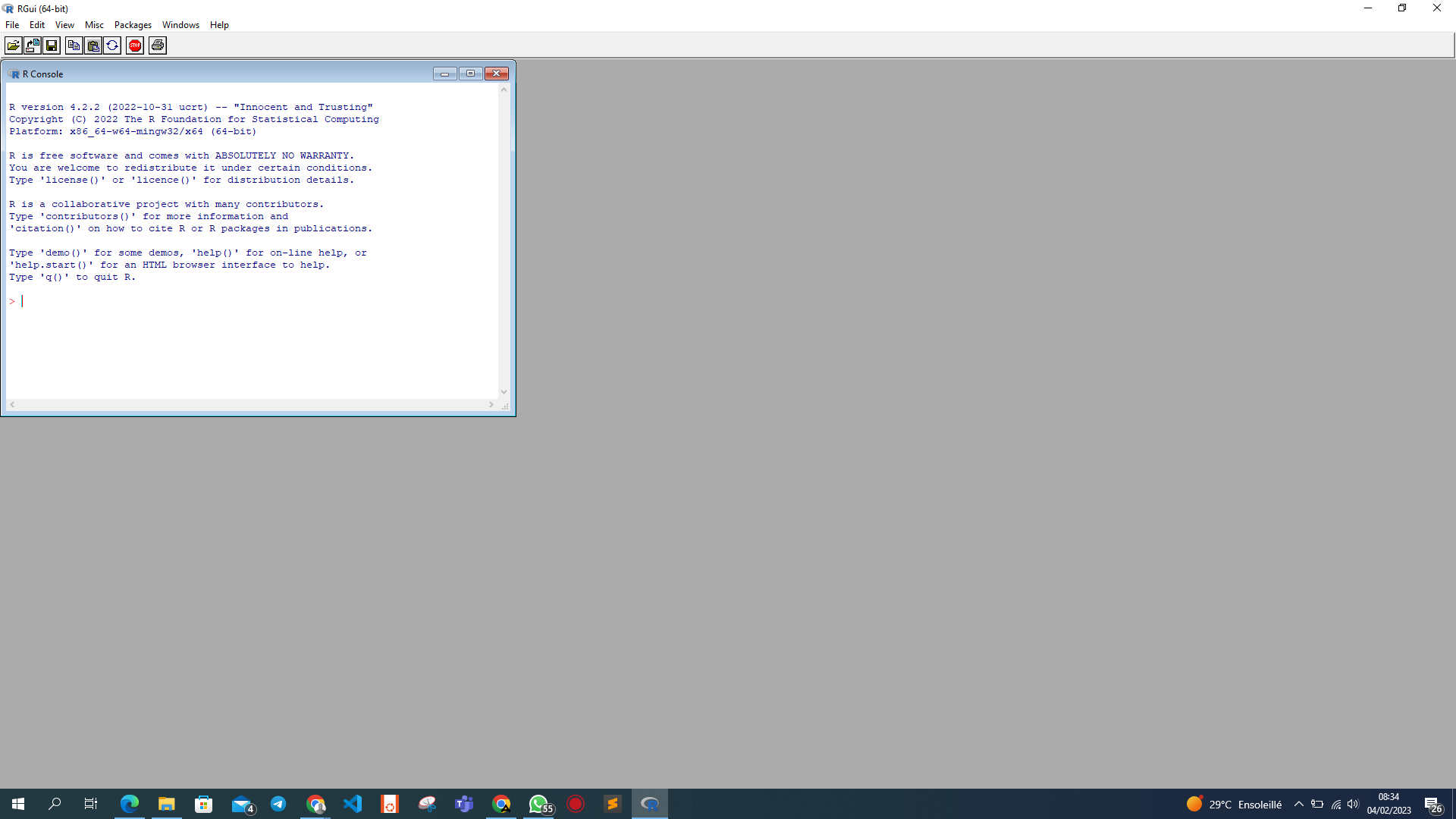
Task: Open the Help menu
Action: 219,25
